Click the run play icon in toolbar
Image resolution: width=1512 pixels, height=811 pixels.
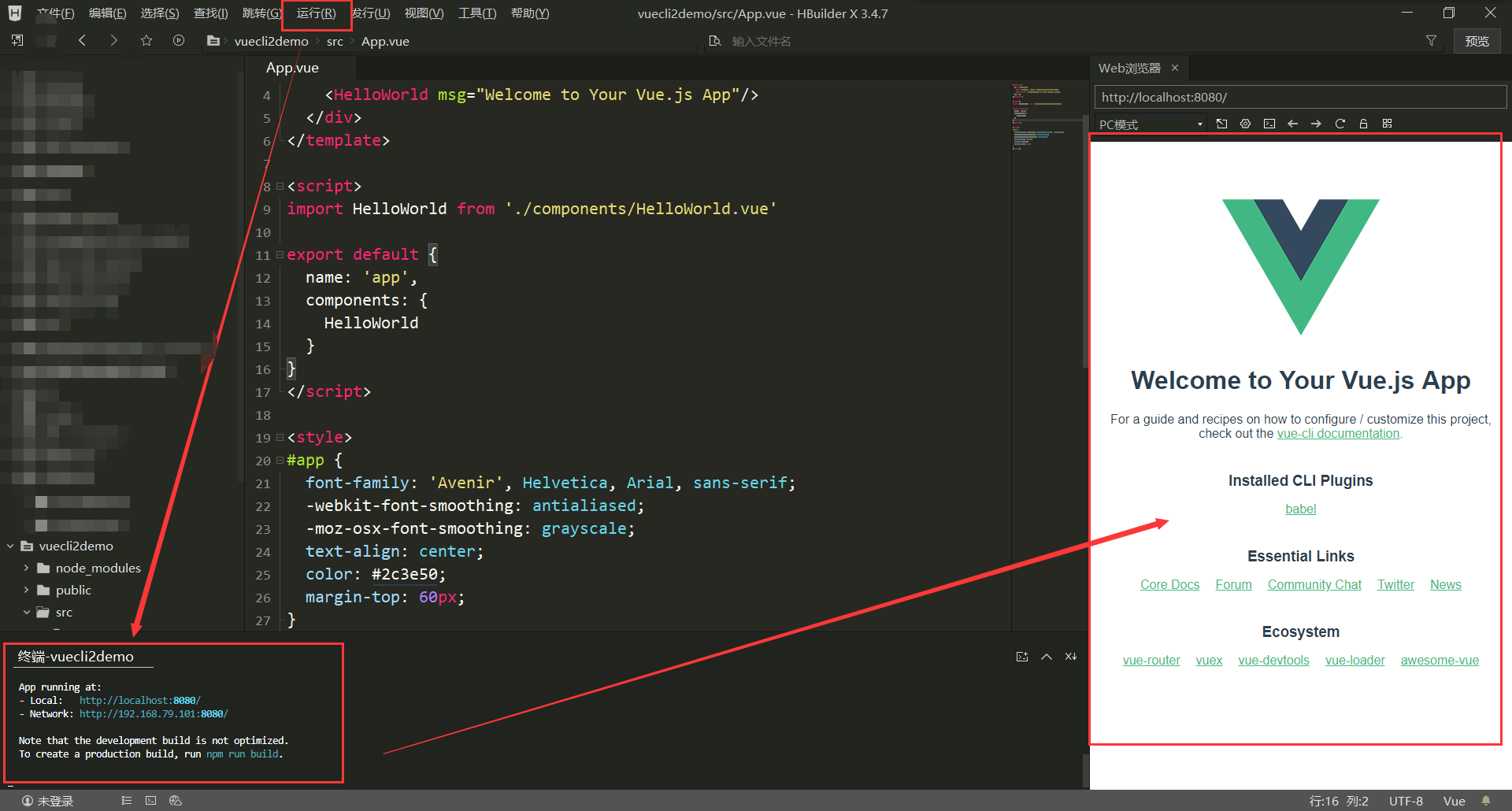[179, 40]
